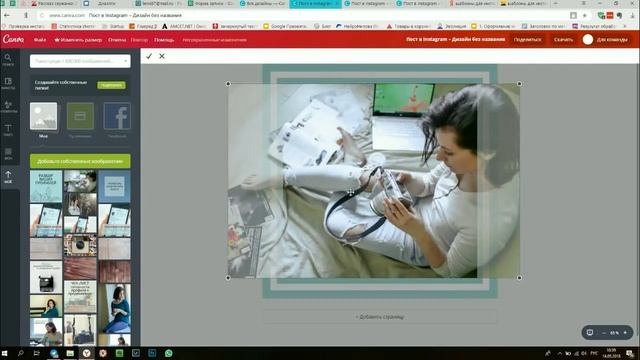The width and height of the screenshot is (640, 360).
Task: Click the Для команды button
Action: point(612,40)
